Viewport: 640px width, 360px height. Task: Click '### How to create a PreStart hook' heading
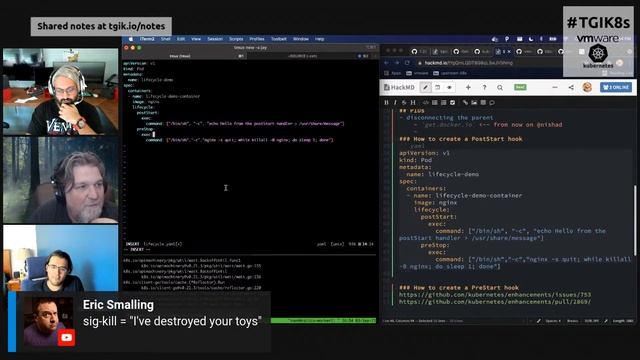[459, 288]
